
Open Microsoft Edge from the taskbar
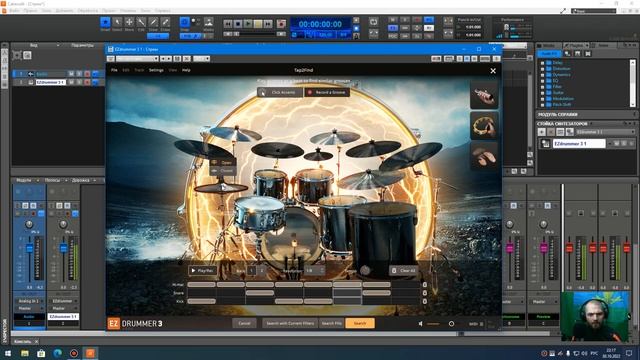pos(58,353)
